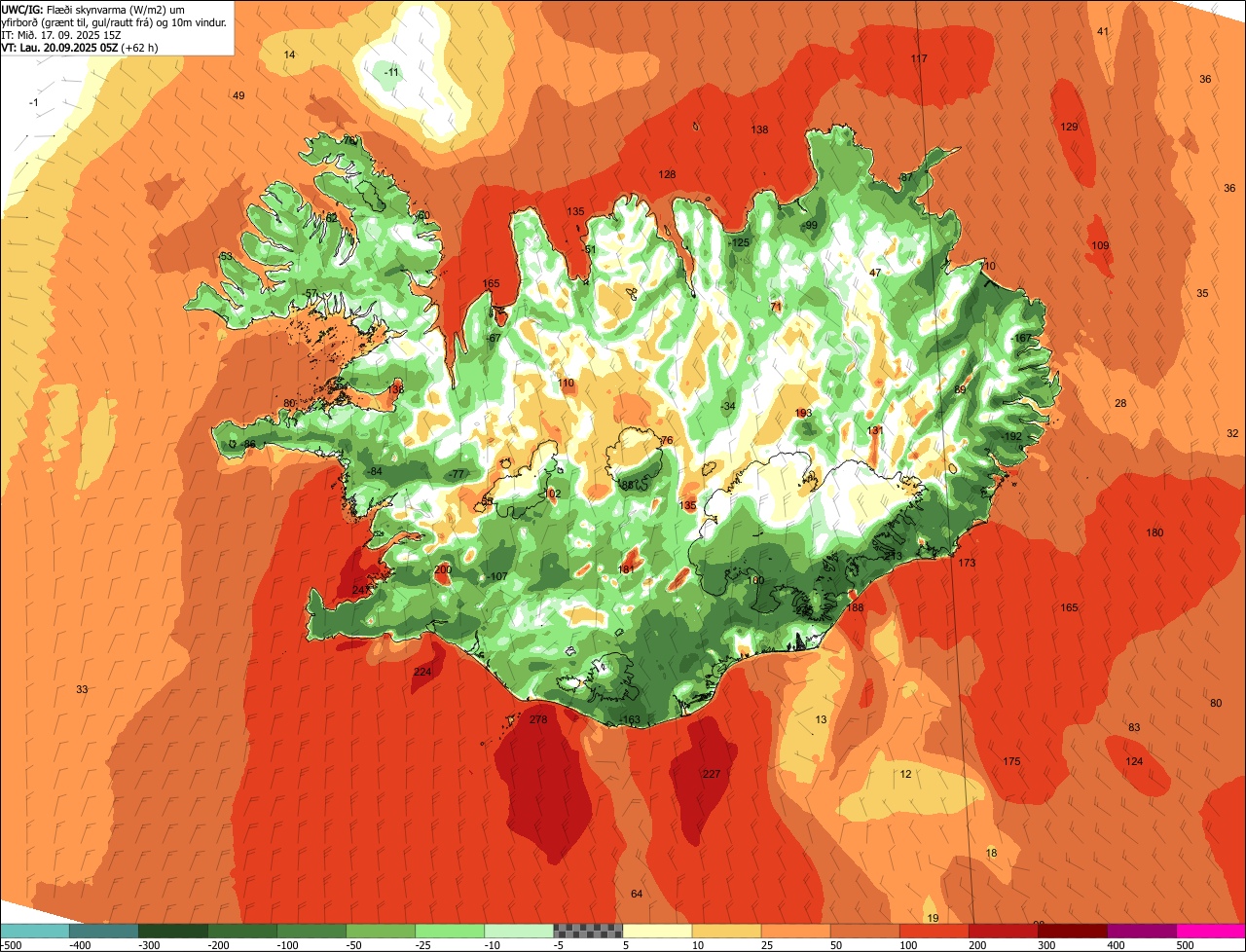Click the map value 28 at the right
Screen dimensions: 1246x952
1120,403
